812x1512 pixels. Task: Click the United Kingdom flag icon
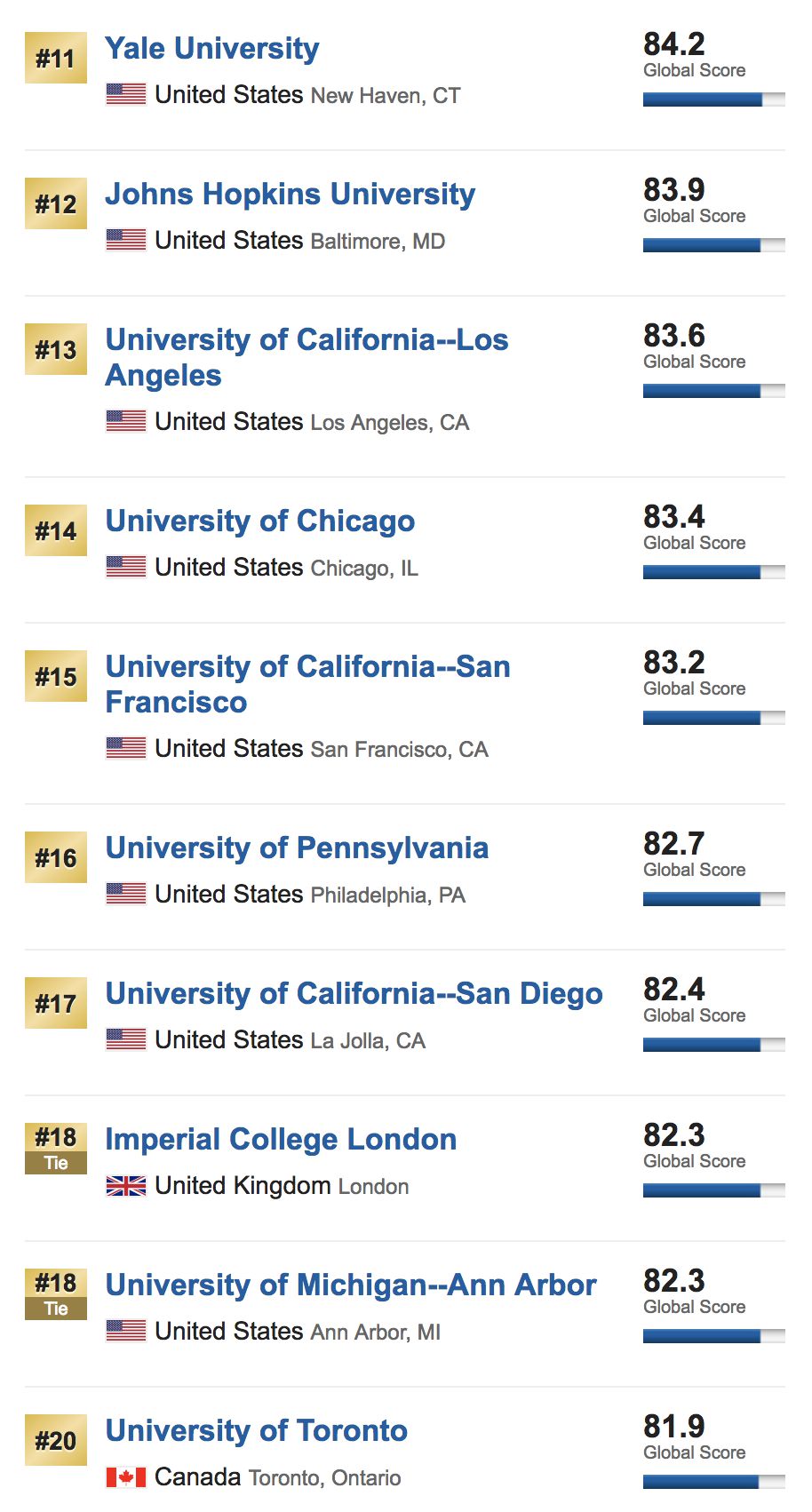126,1186
